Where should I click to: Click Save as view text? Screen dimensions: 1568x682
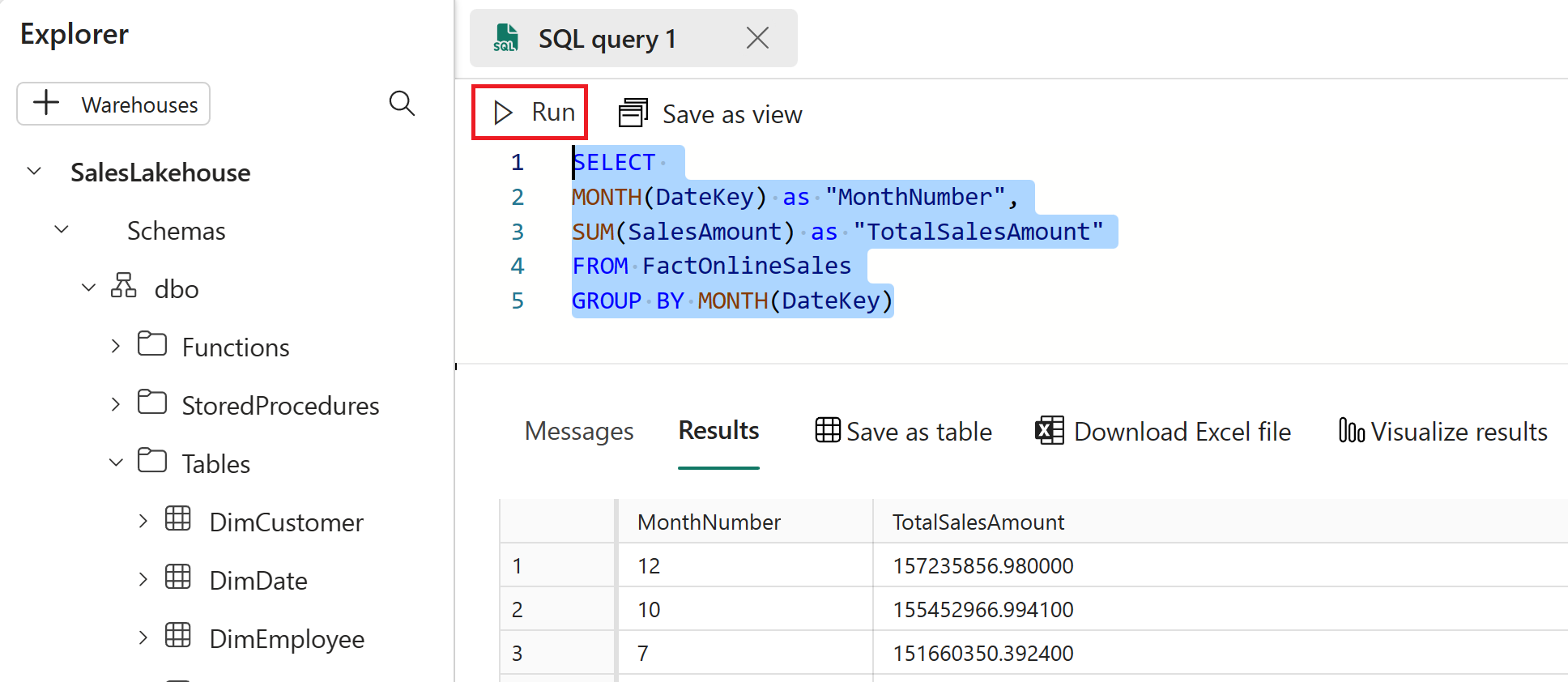click(x=732, y=115)
